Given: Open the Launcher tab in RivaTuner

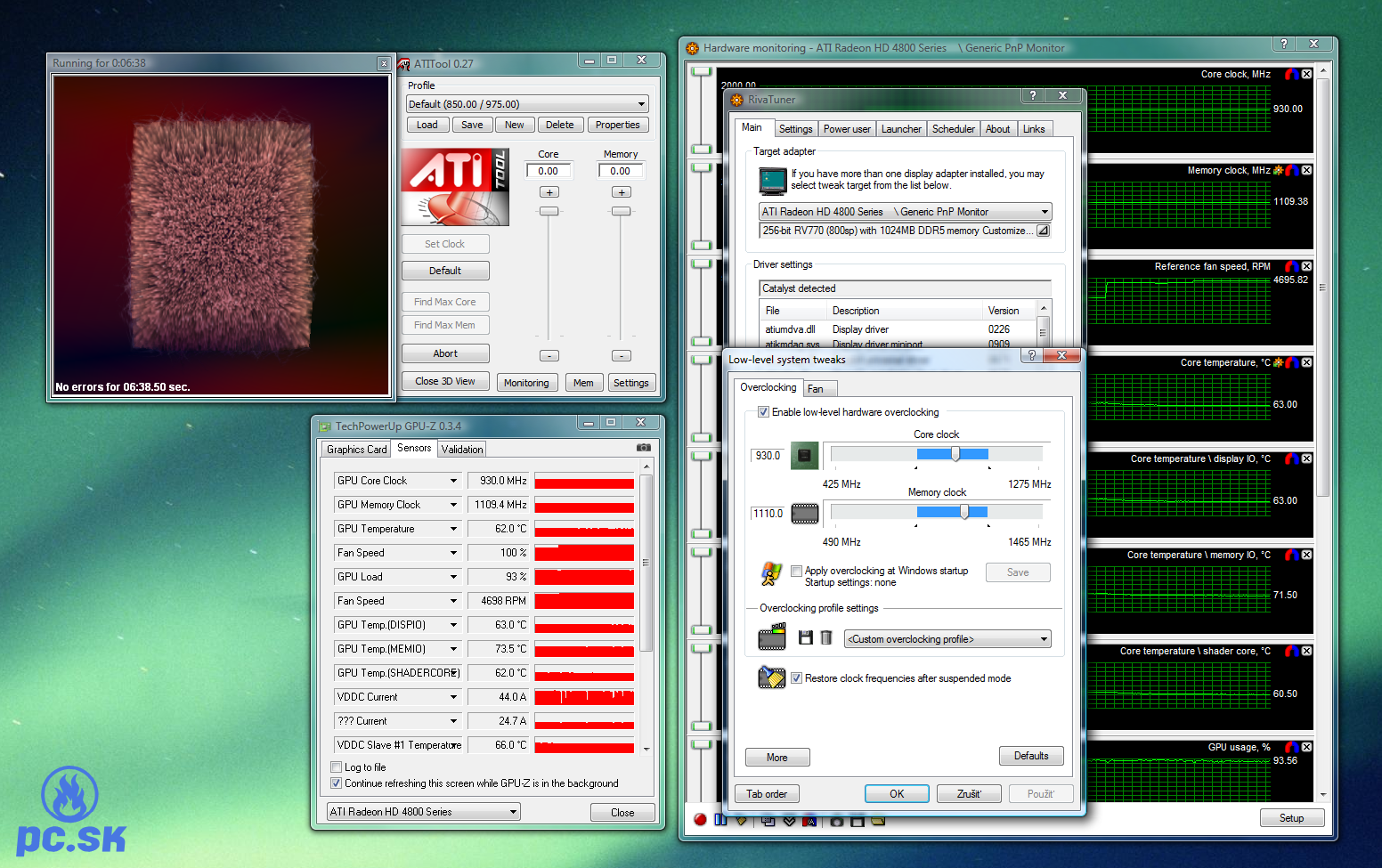Looking at the screenshot, I should [901, 129].
